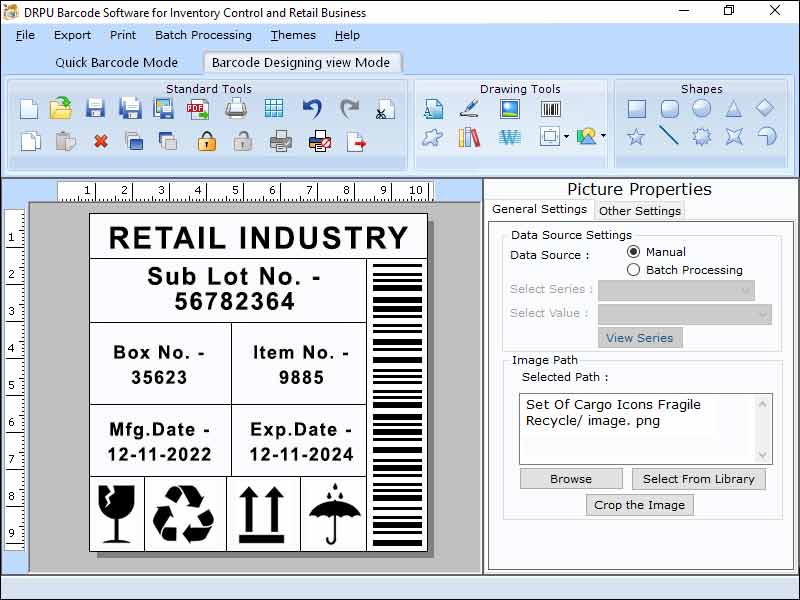800x600 pixels.
Task: Select the RETAIL INDUSTRY heading text
Action: click(259, 238)
